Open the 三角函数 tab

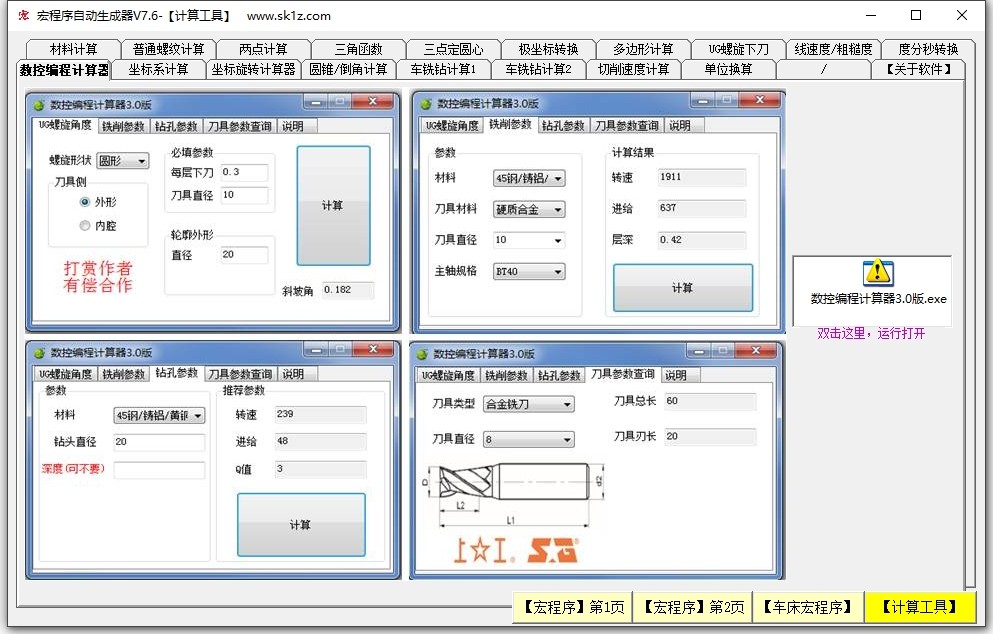(358, 49)
